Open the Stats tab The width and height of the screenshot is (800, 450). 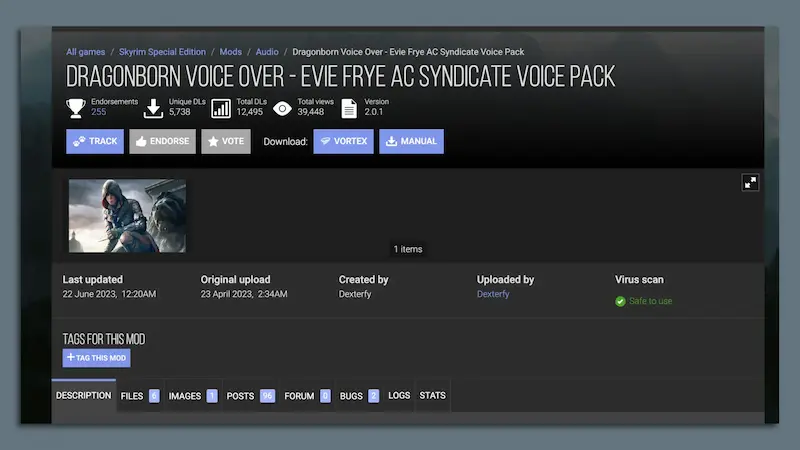point(432,396)
